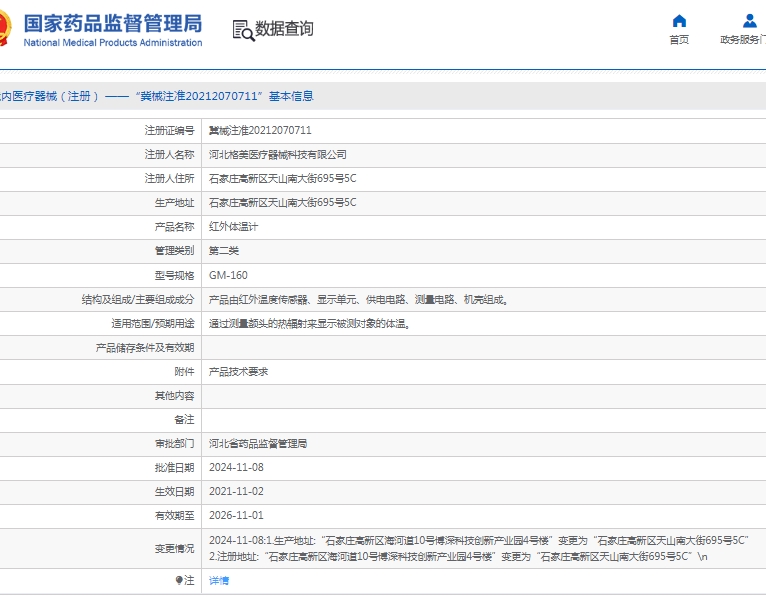Select the approval date 2024-11-08

coord(236,468)
